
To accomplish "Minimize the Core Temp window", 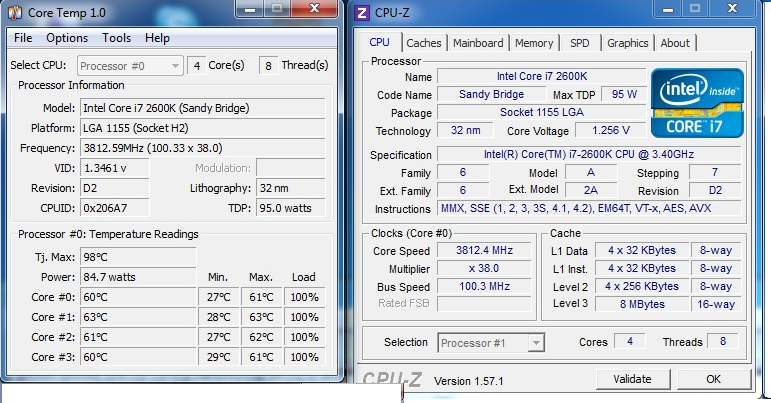I will pos(250,8).
